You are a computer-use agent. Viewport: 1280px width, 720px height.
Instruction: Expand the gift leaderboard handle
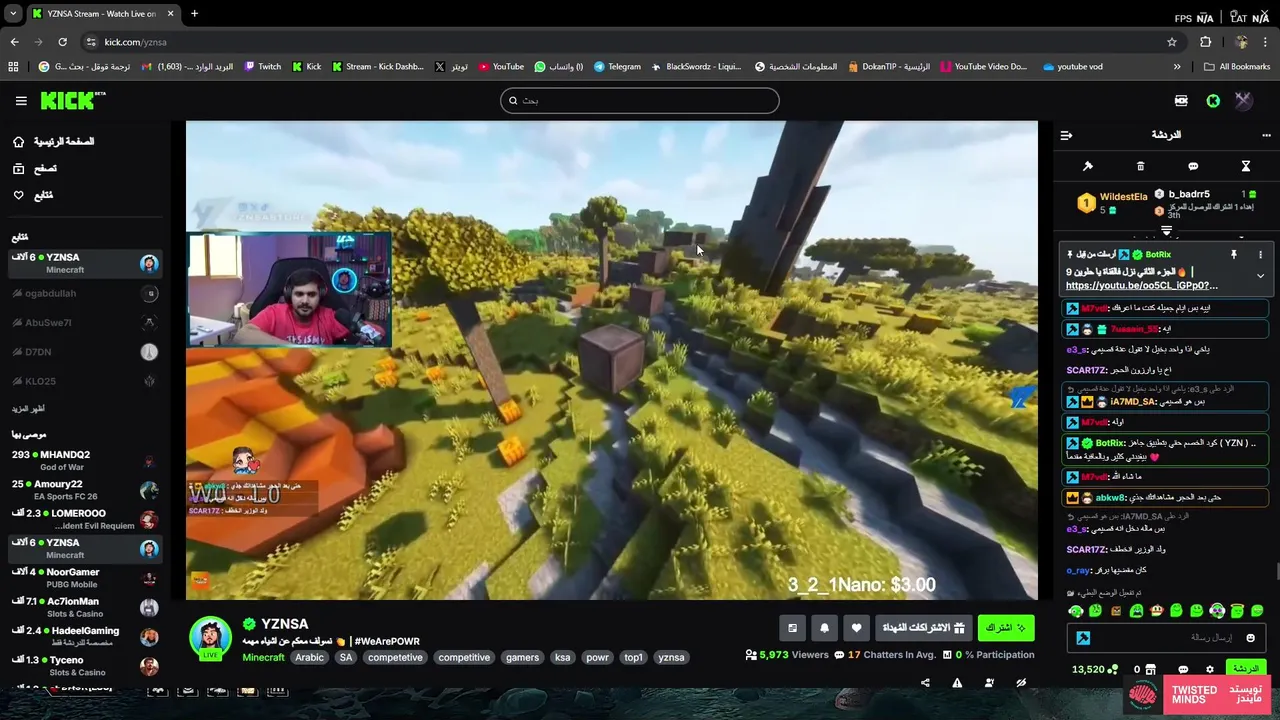click(x=1166, y=231)
